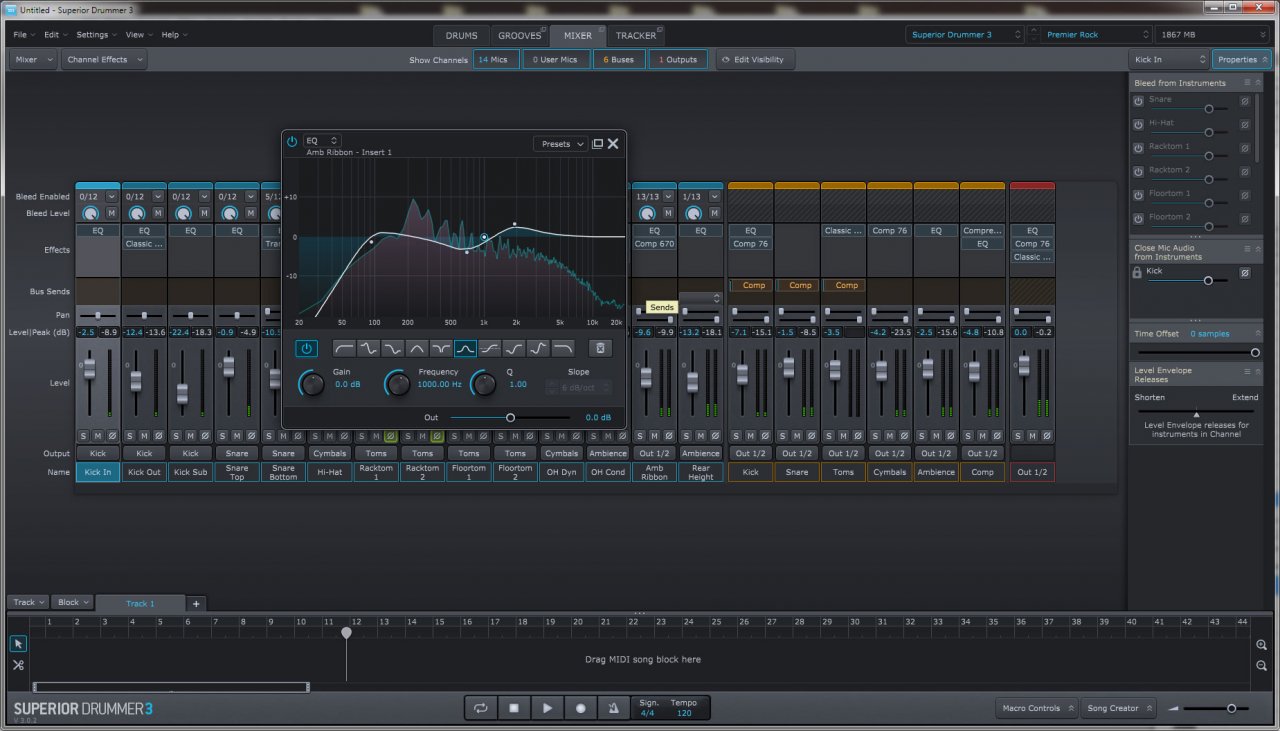Adjust the EQ Out level slider
1280x731 pixels.
click(510, 417)
